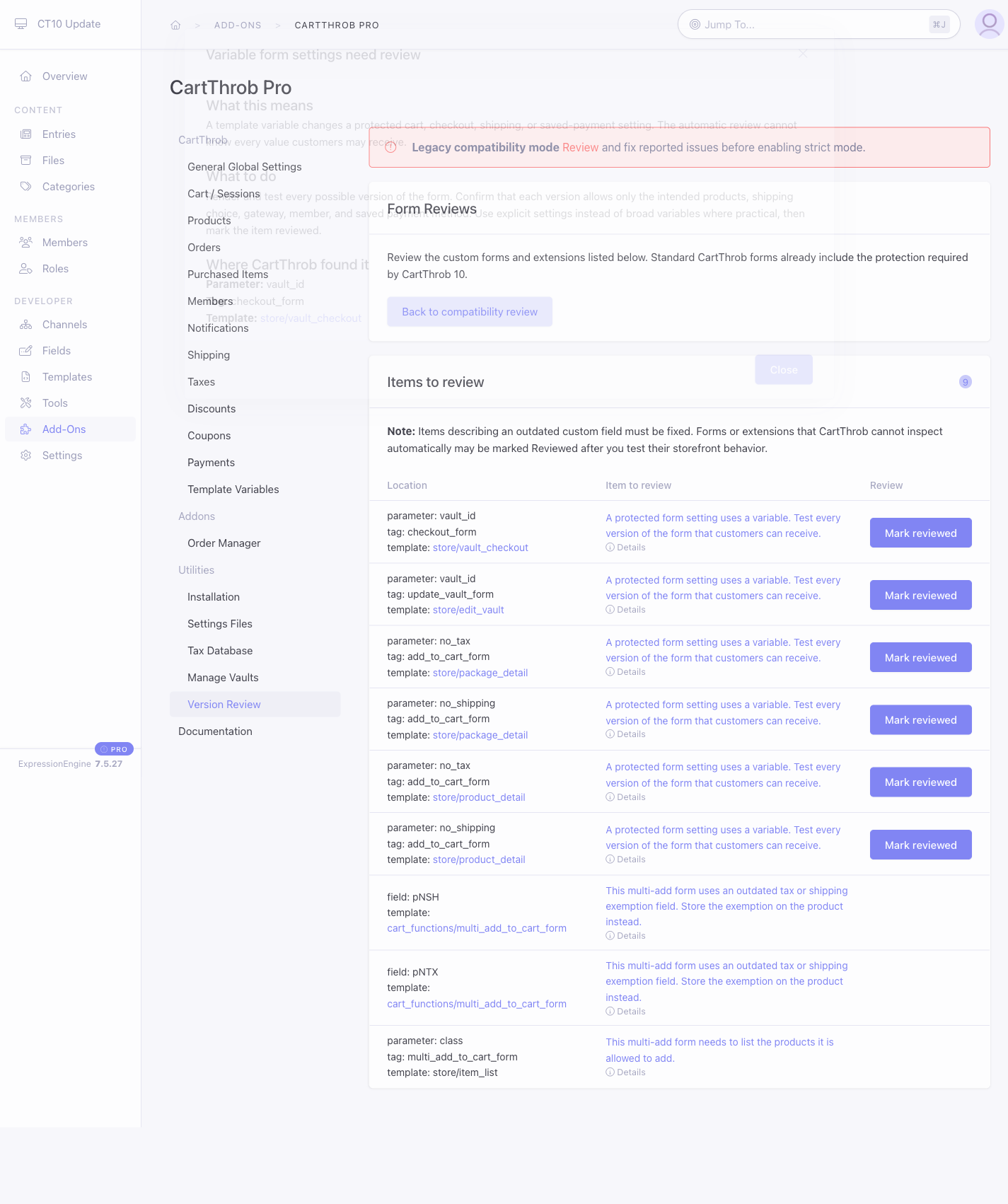
Task: Focus the Jump To search field
Action: 818,25
